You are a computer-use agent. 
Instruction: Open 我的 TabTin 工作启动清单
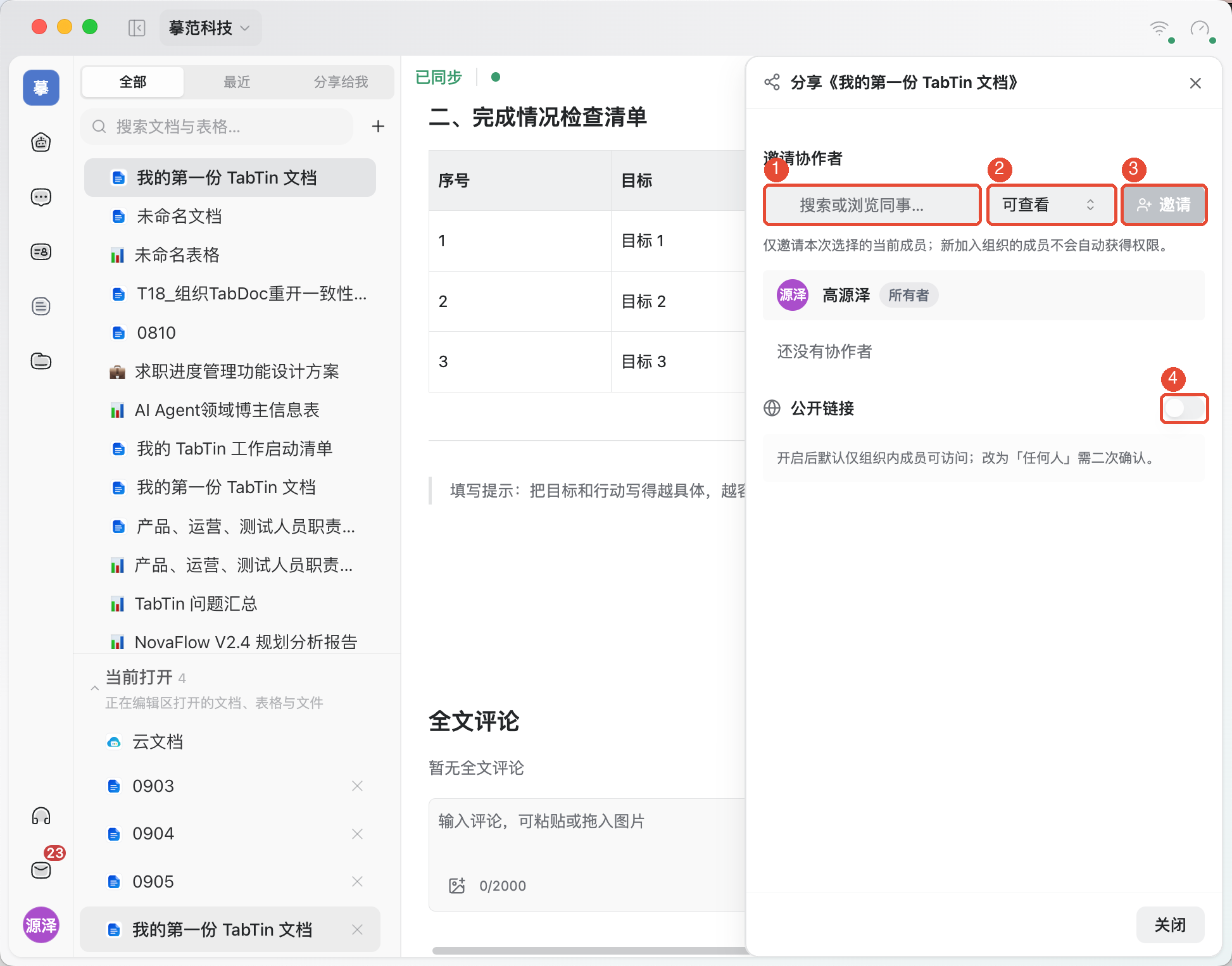point(230,449)
